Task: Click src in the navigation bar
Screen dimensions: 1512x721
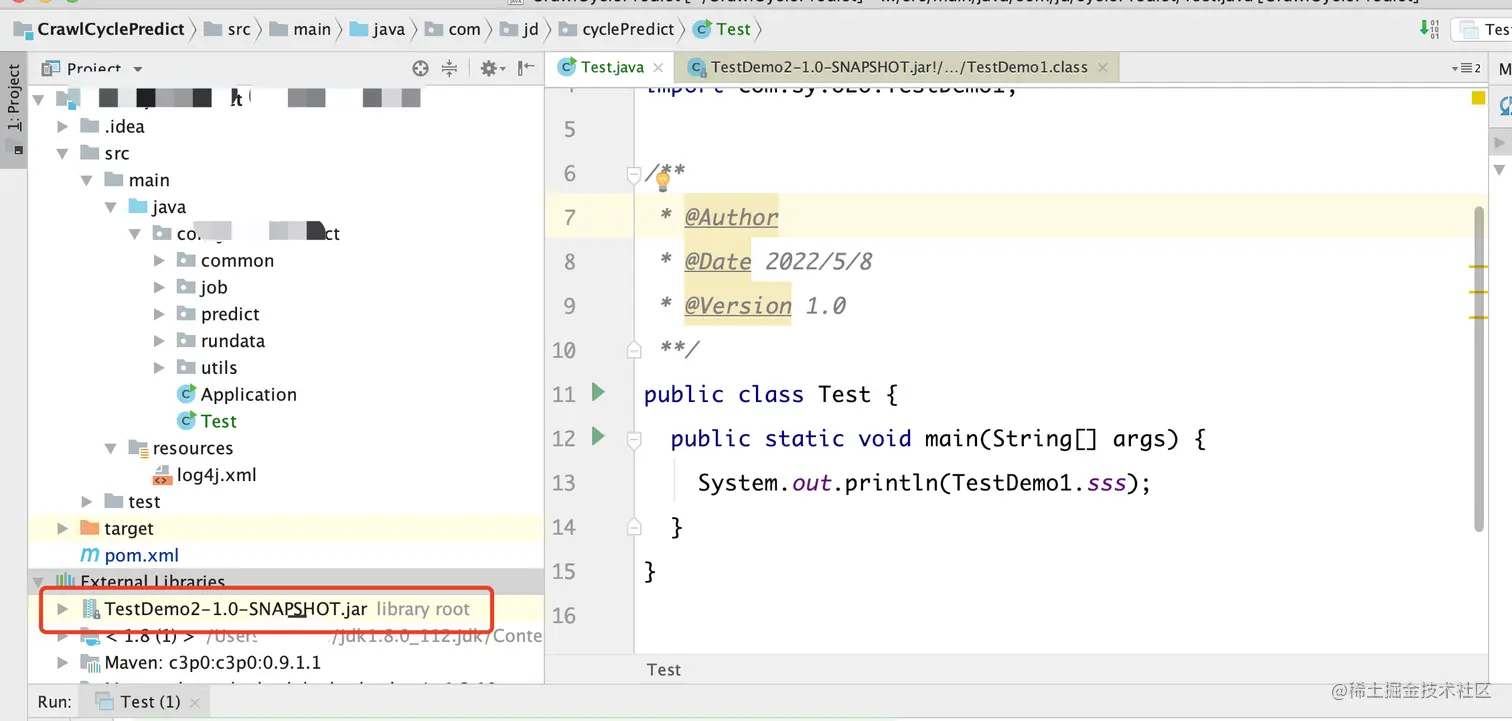Action: click(227, 29)
